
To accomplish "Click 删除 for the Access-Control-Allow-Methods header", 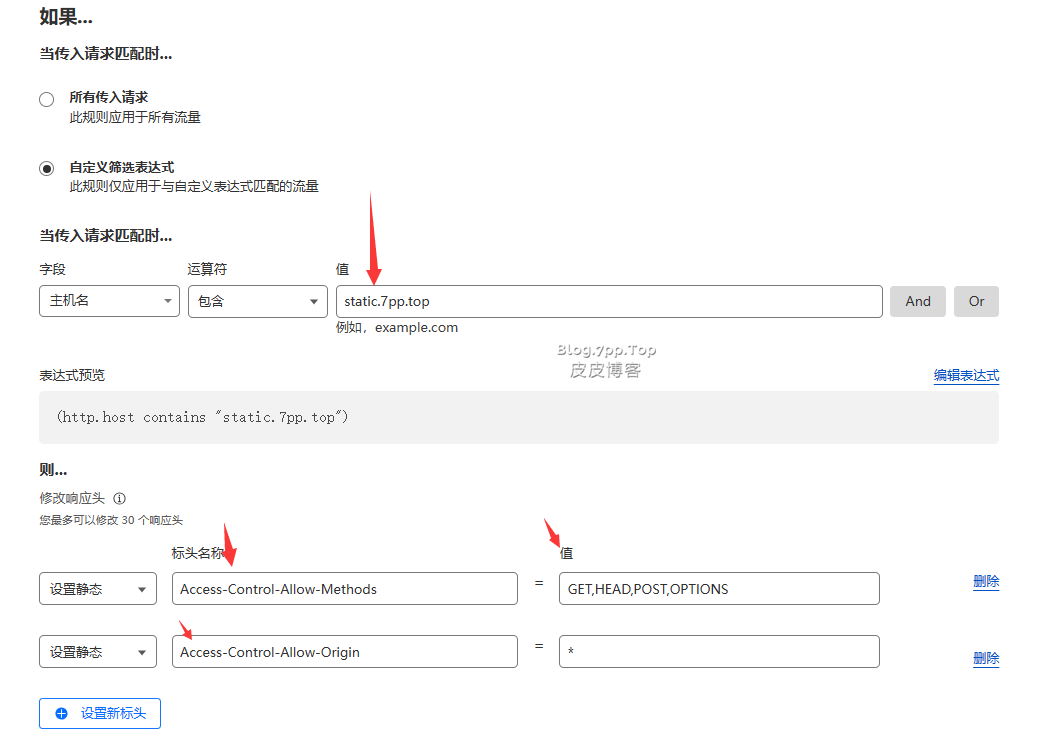I will coord(985,581).
